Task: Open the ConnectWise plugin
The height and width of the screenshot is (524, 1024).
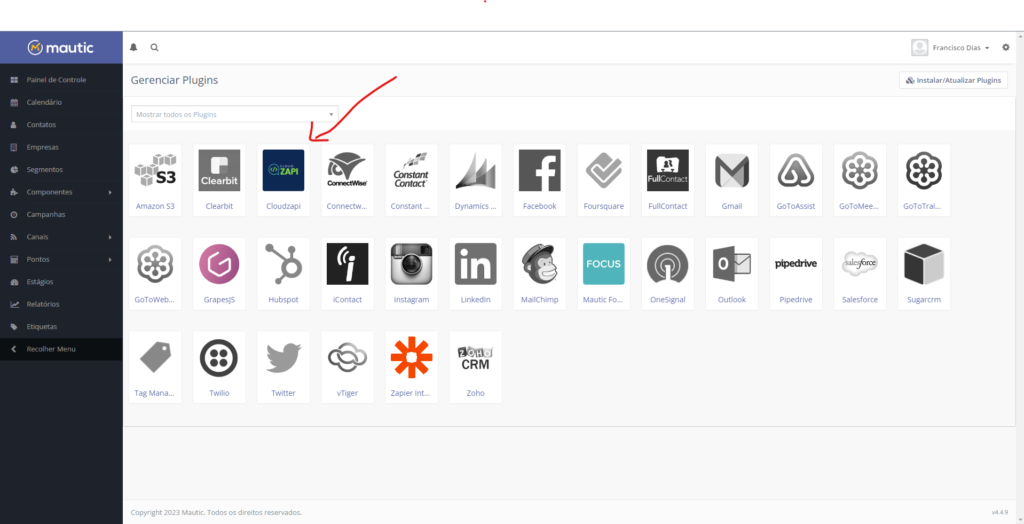Action: click(347, 180)
